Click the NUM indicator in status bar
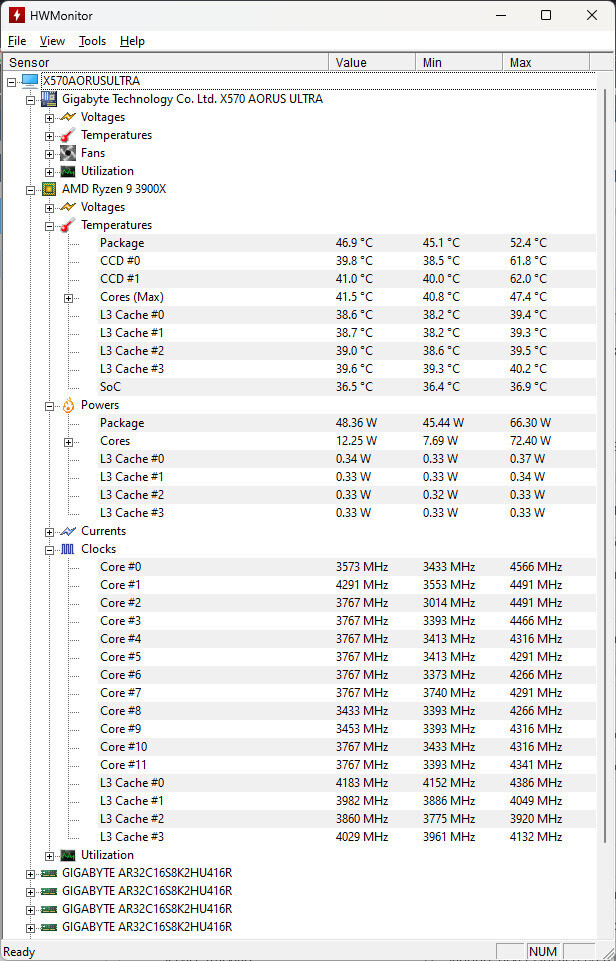The width and height of the screenshot is (616, 961). coord(542,952)
